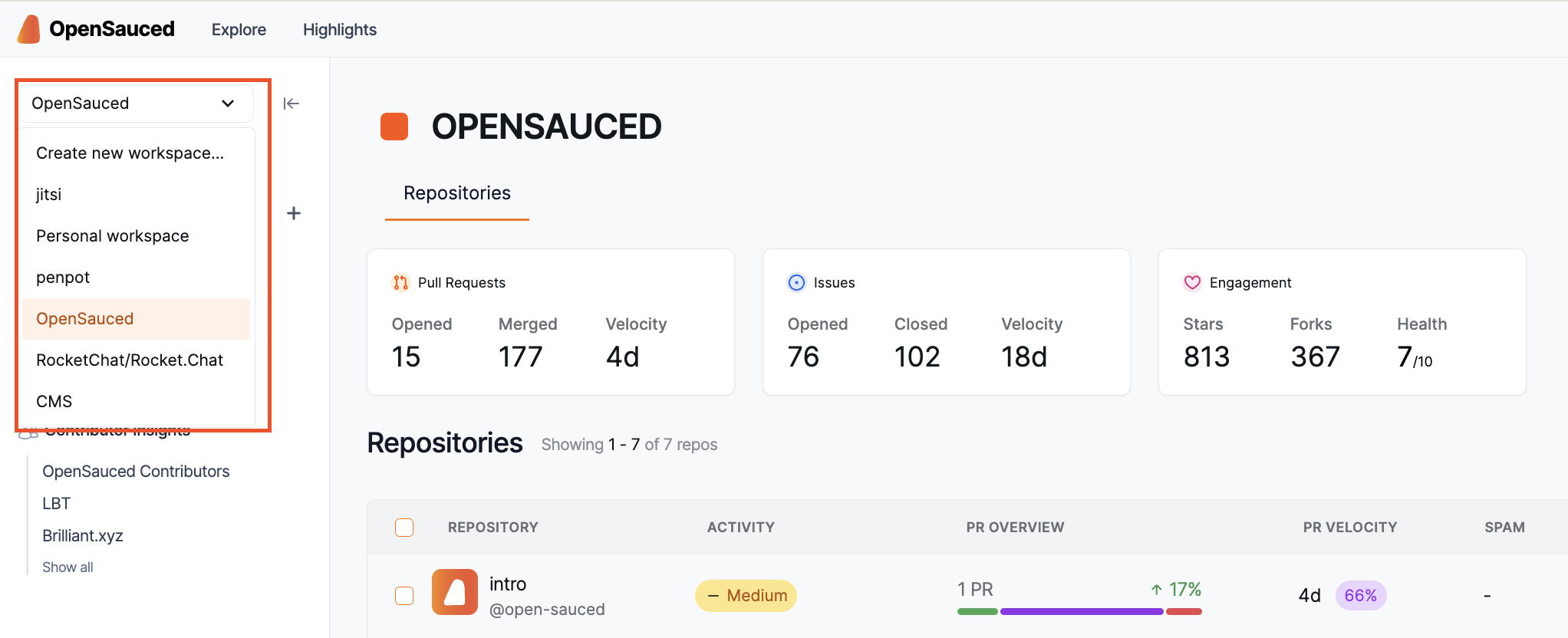Image resolution: width=1568 pixels, height=638 pixels.
Task: Open the Explore menu
Action: tap(239, 30)
